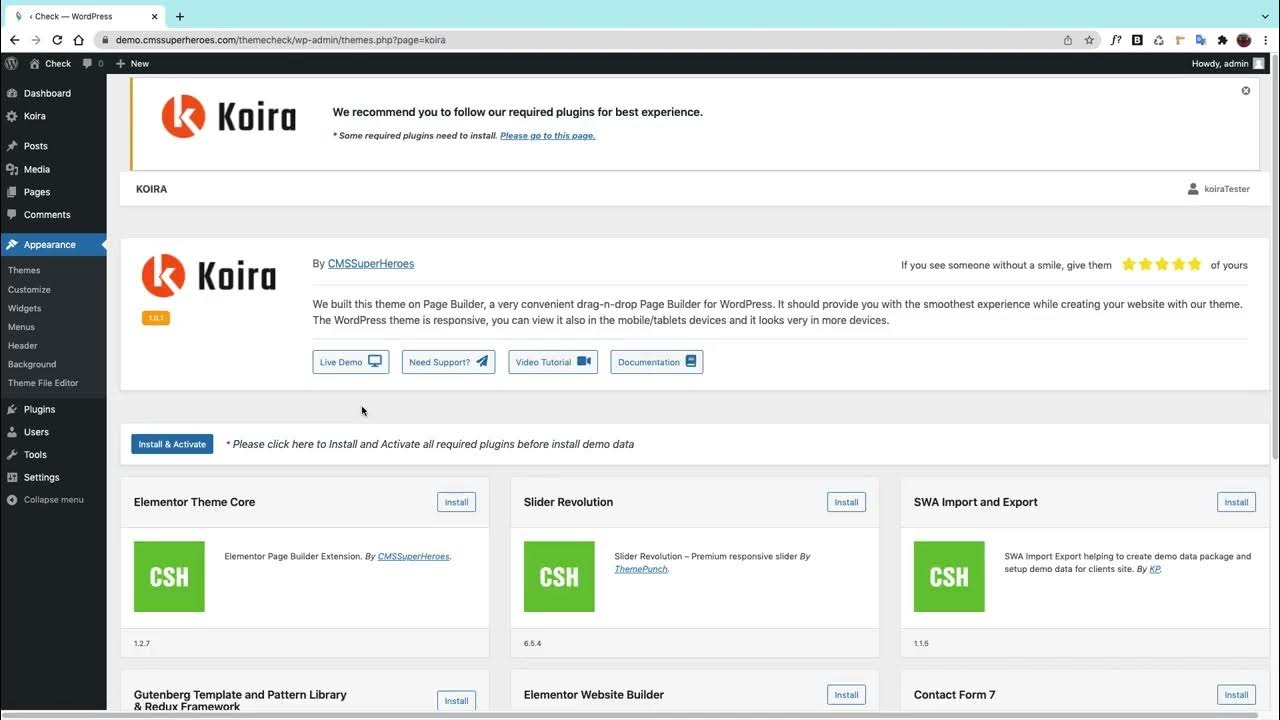Install the Contact Form 7 plugin
This screenshot has height=720, width=1280.
(x=1236, y=695)
